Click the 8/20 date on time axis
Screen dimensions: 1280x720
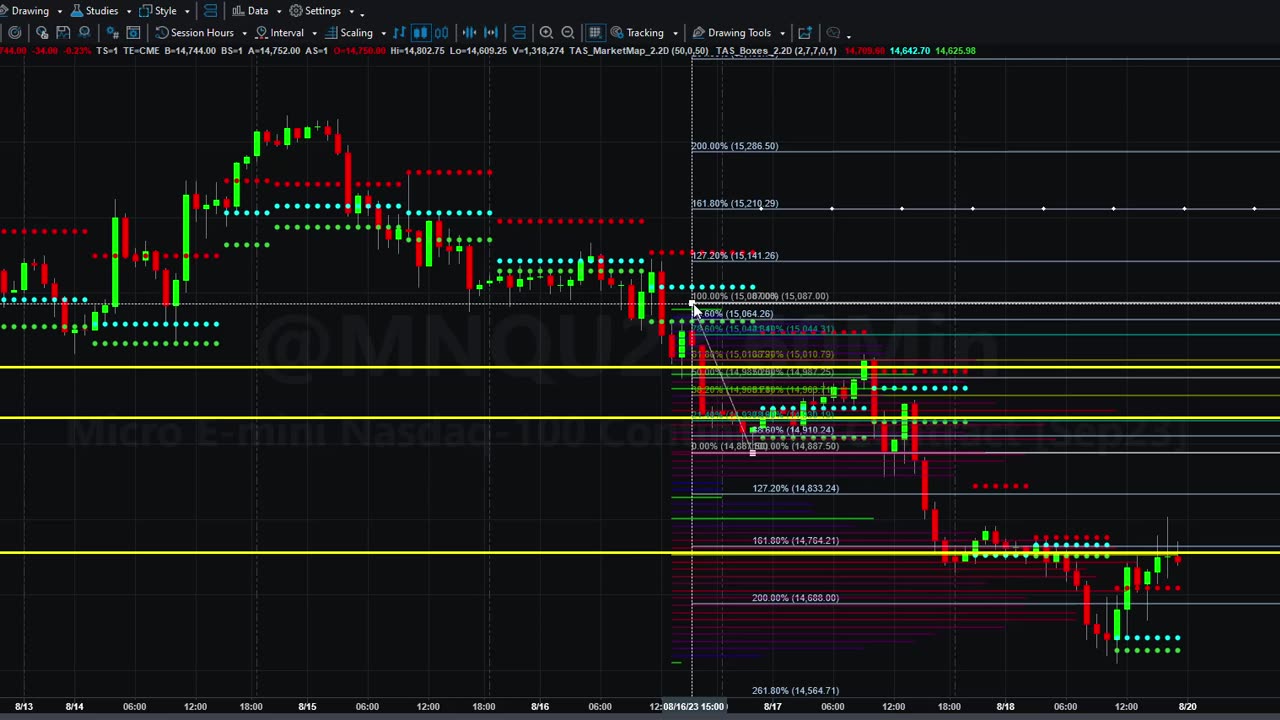1187,707
